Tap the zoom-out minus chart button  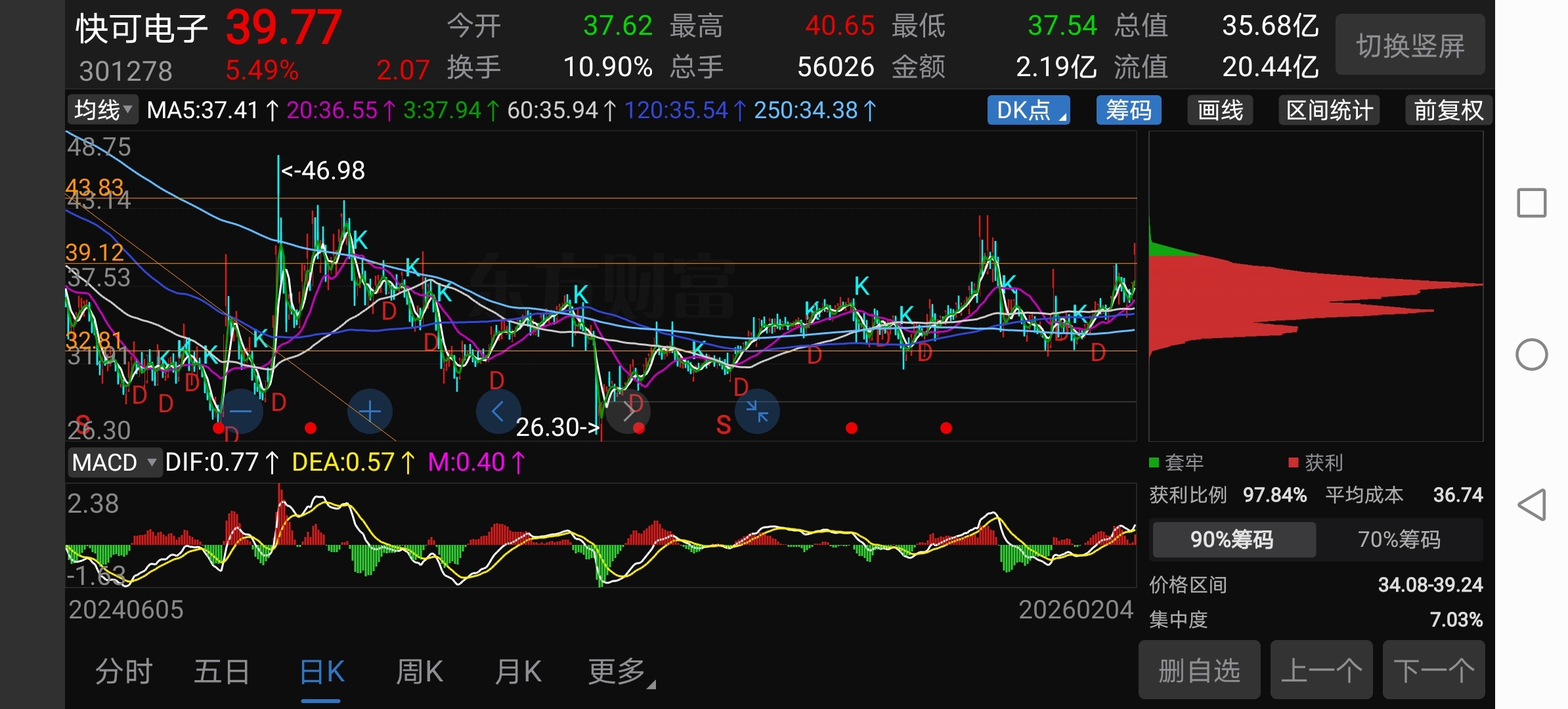click(240, 412)
